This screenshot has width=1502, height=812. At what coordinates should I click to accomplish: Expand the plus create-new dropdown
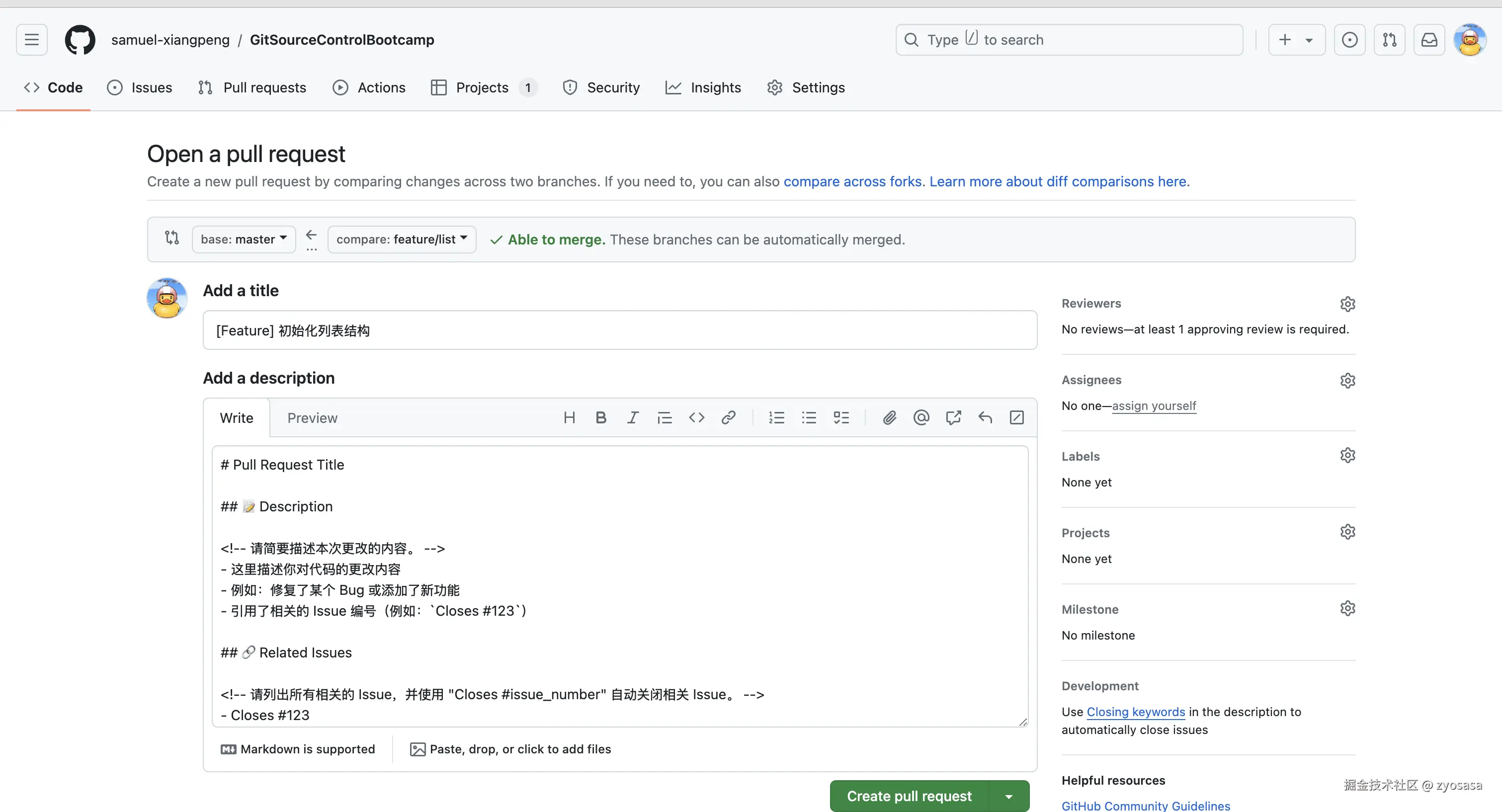coord(1297,40)
